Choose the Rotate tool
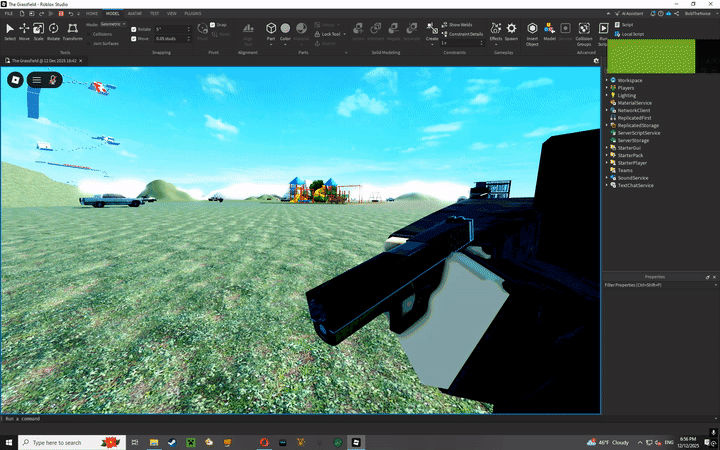 pos(53,31)
